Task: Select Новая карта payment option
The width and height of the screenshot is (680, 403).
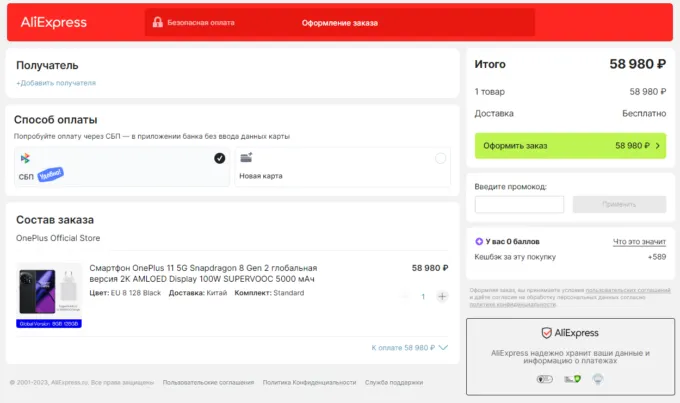Action: (x=342, y=166)
